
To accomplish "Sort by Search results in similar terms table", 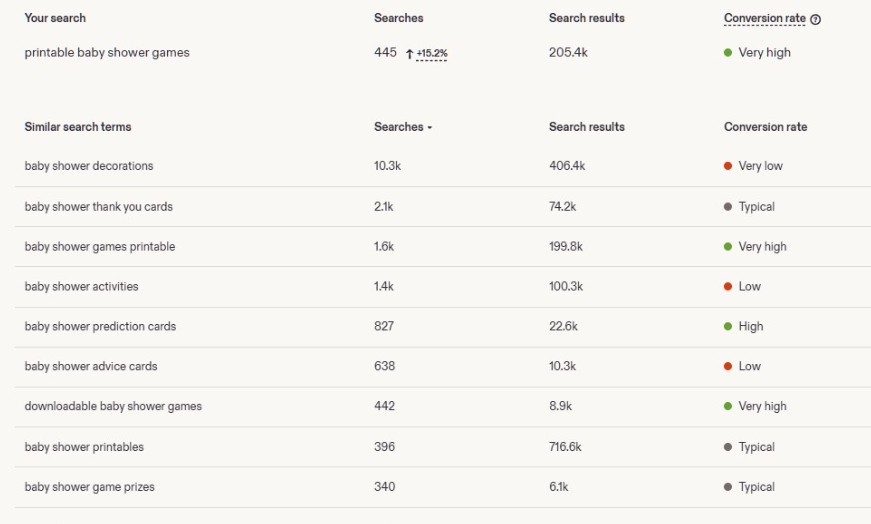I will point(587,127).
